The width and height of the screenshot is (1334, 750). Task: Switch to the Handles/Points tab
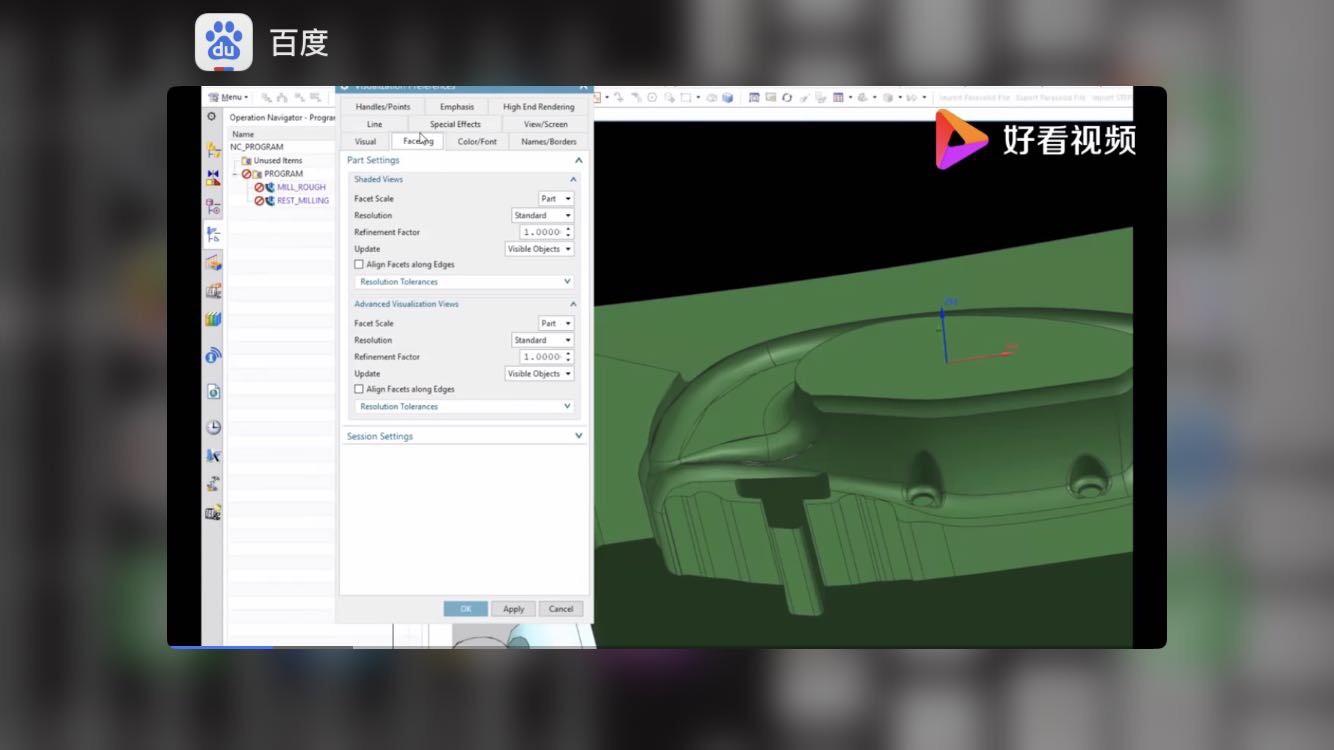[x=383, y=107]
